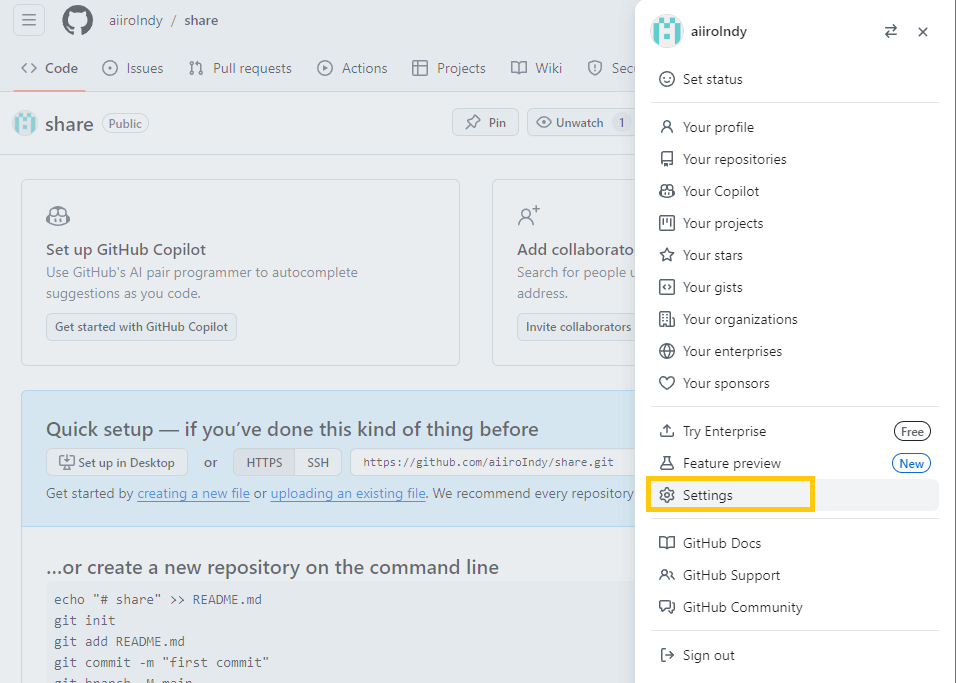Click the Your repositories repo icon

[667, 159]
